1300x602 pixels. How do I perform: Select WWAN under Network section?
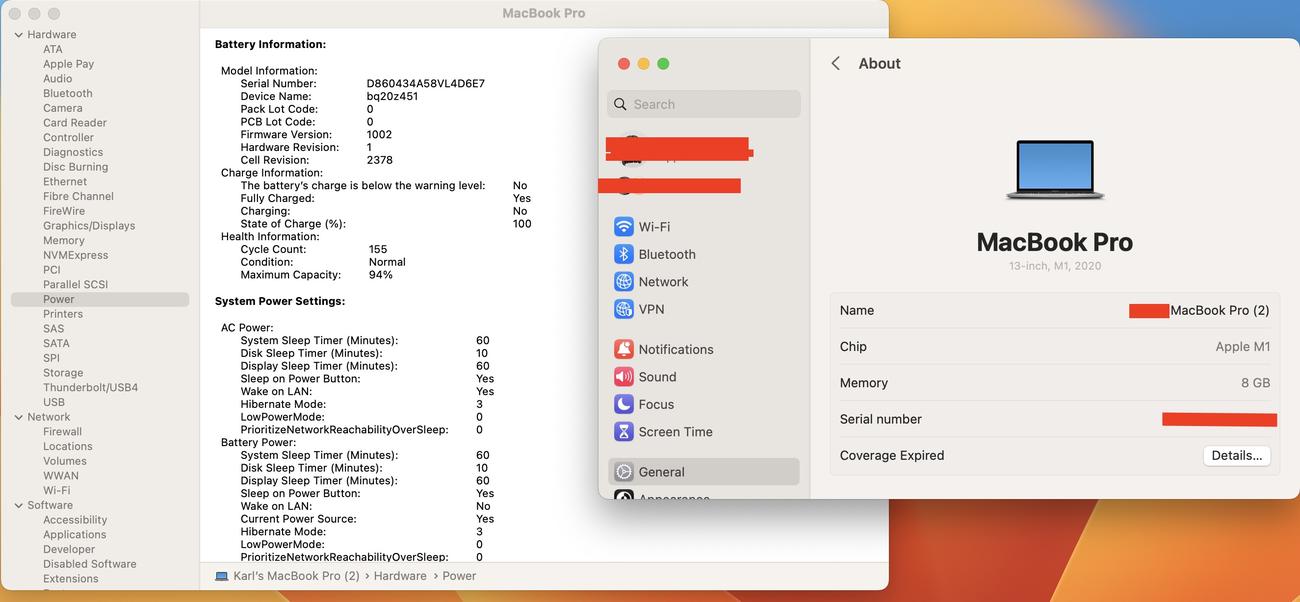(61, 476)
